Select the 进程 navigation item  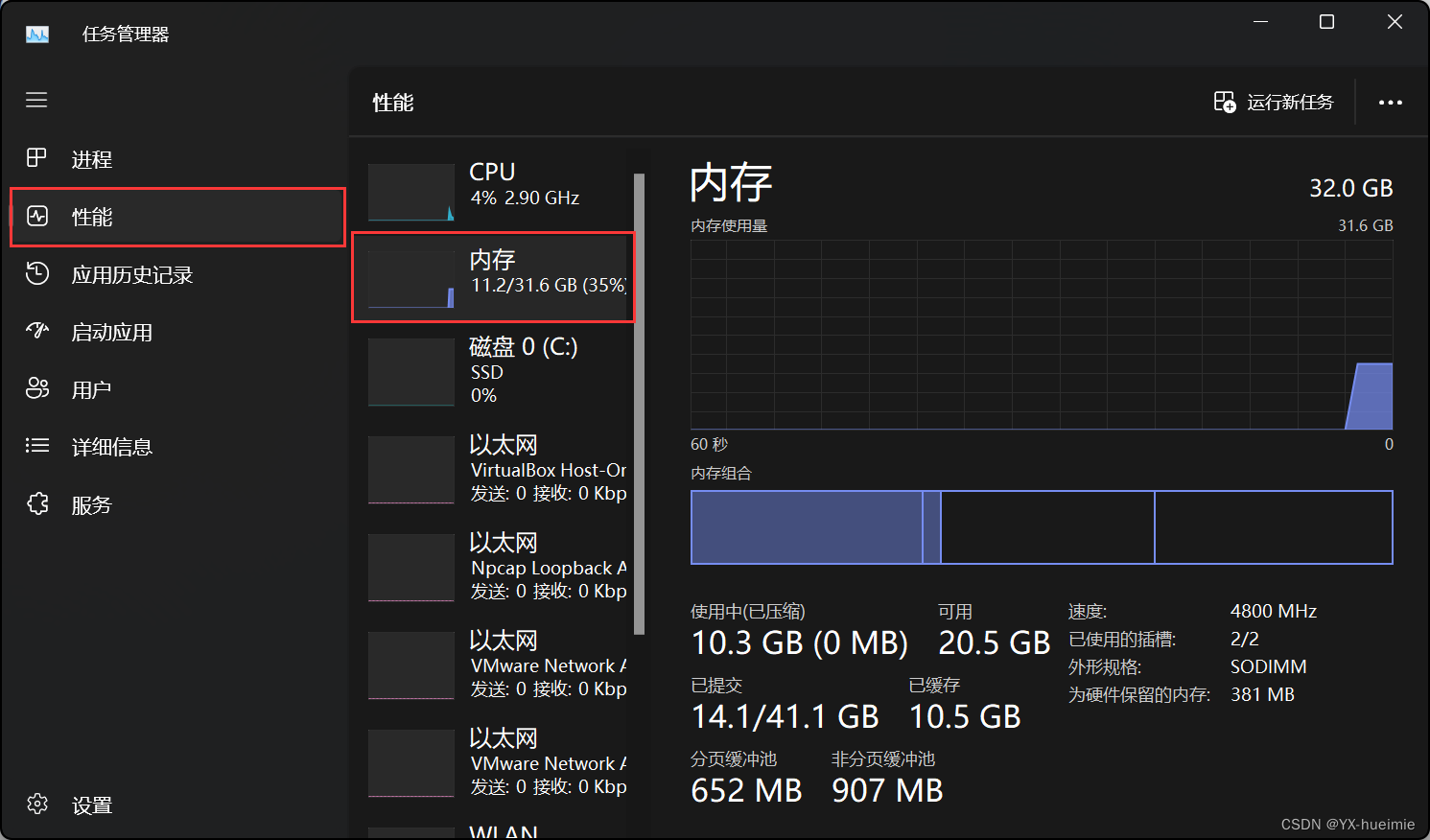tap(177, 159)
